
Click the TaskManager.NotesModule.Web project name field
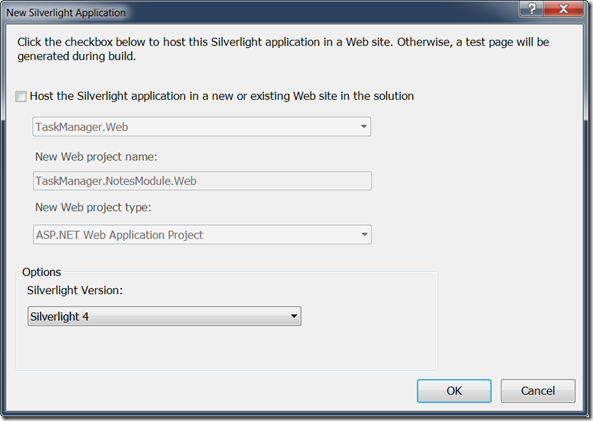(202, 181)
